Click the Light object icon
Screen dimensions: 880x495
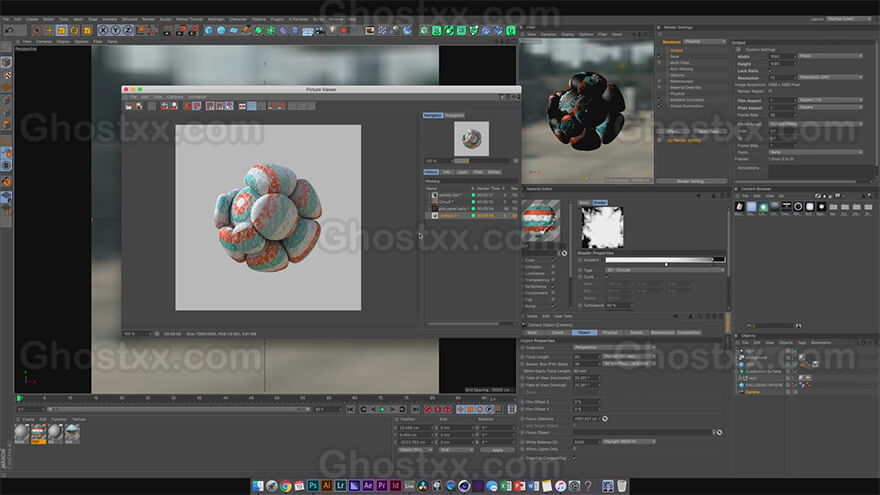tap(332, 30)
